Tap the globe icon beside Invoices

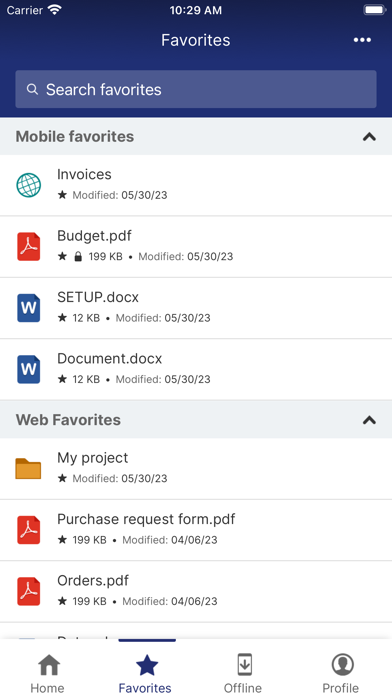click(29, 185)
